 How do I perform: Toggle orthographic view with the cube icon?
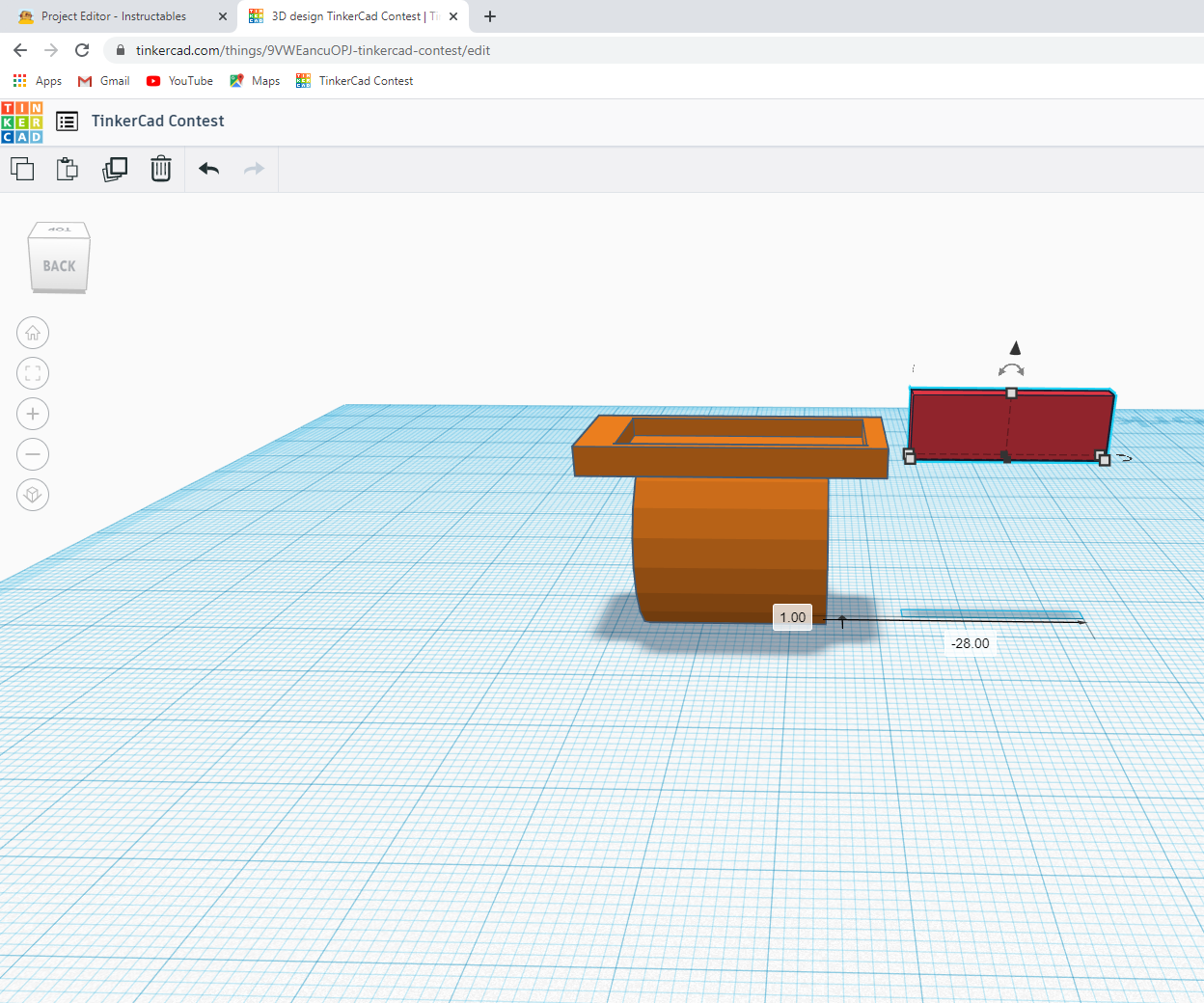(32, 494)
